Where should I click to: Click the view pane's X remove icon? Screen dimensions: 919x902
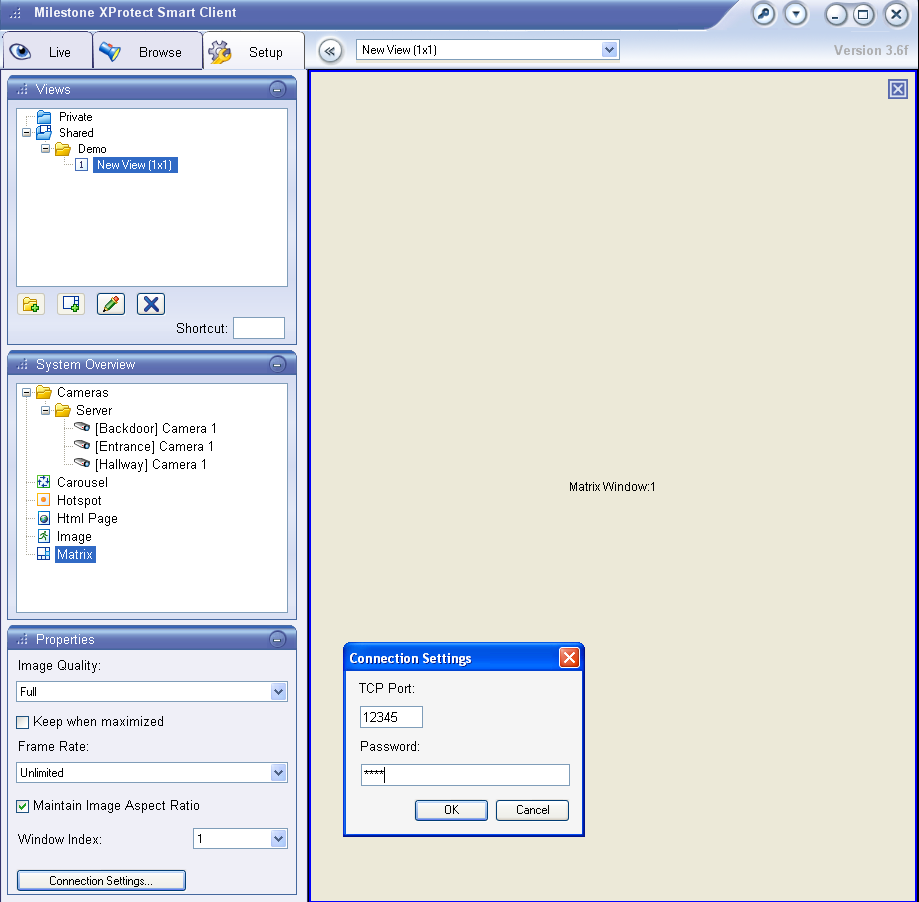(x=897, y=89)
